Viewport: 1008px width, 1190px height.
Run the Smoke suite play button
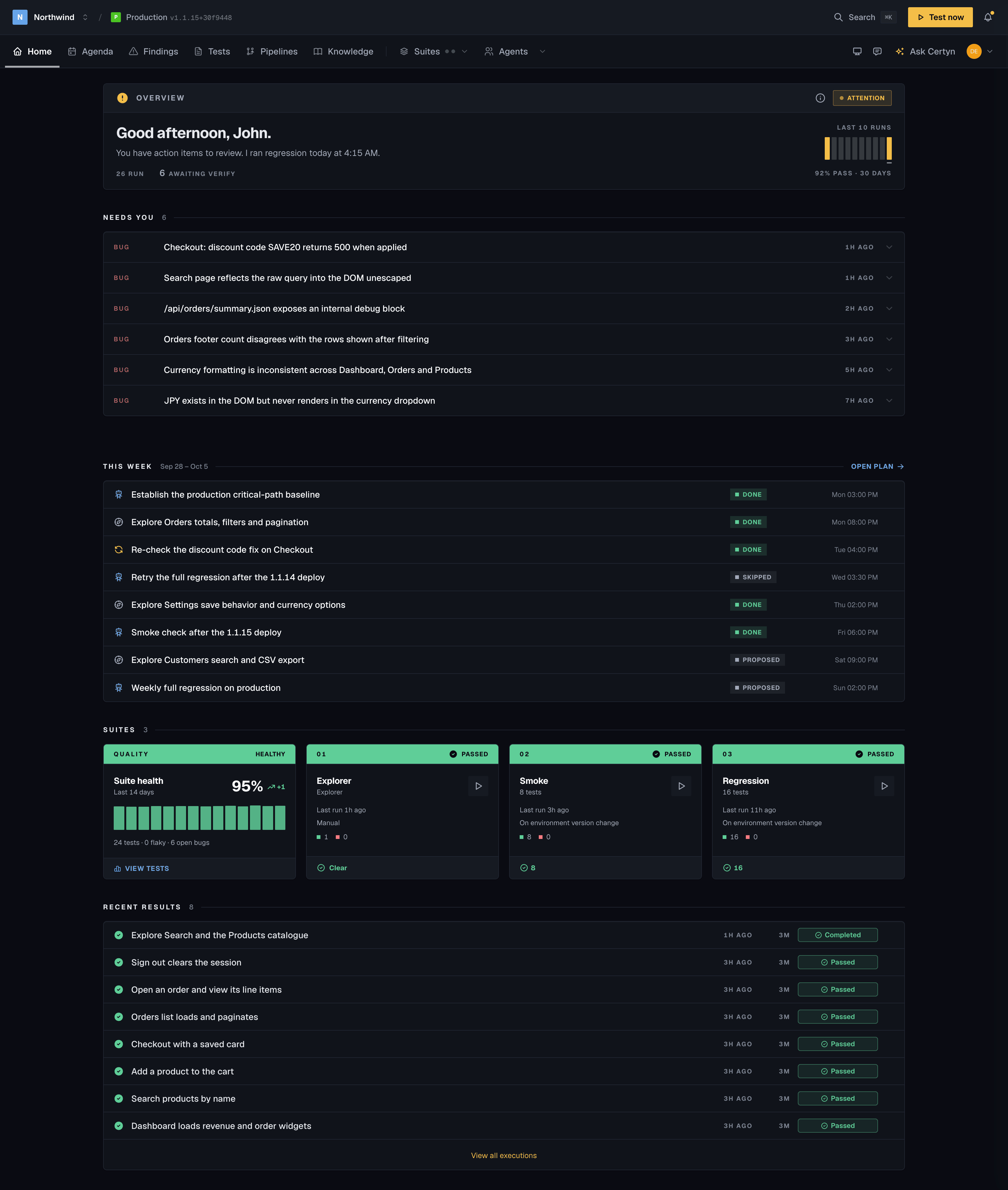point(681,786)
